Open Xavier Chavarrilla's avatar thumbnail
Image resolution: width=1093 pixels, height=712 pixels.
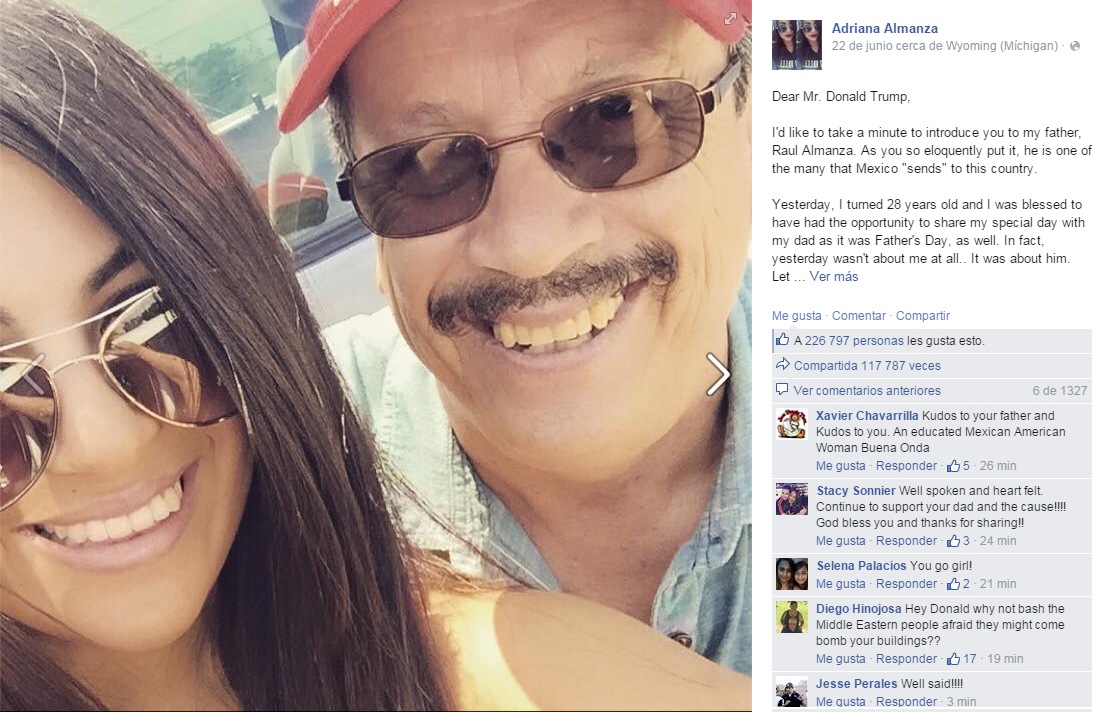(792, 423)
